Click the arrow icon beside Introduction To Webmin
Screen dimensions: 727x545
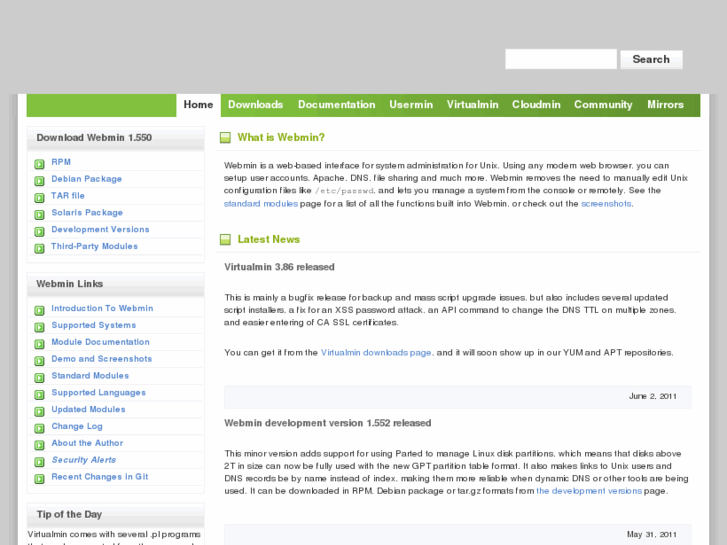click(39, 310)
